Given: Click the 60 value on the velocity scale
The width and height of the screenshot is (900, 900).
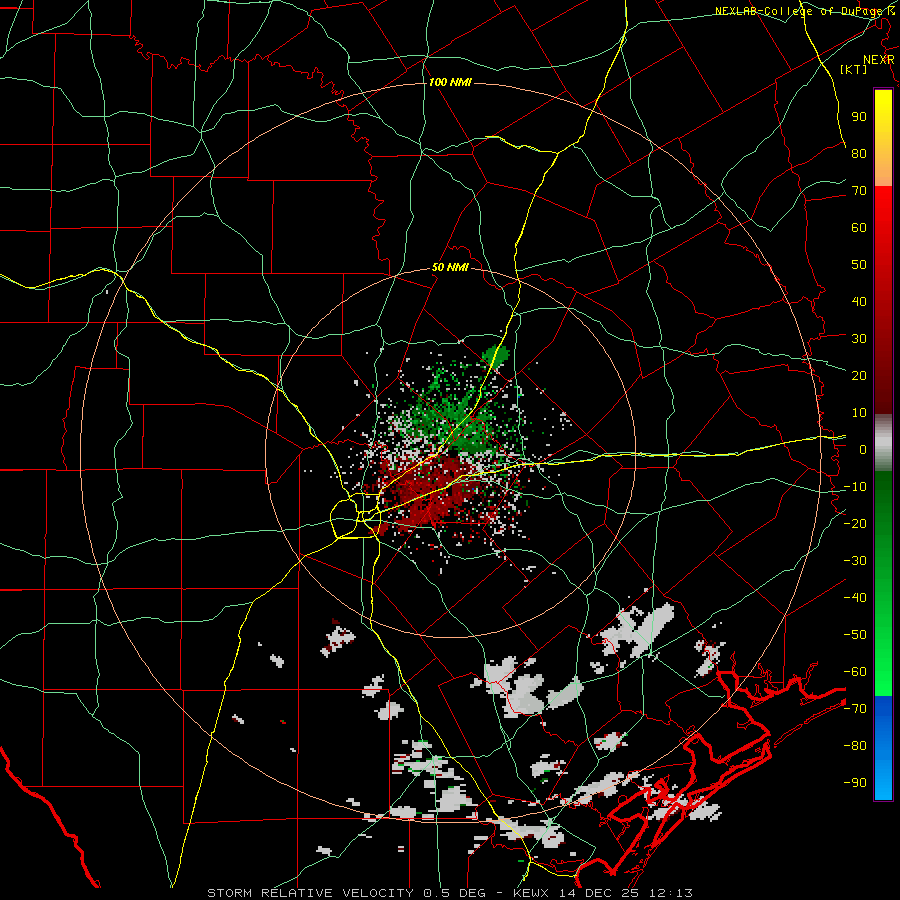Looking at the screenshot, I should 859,228.
